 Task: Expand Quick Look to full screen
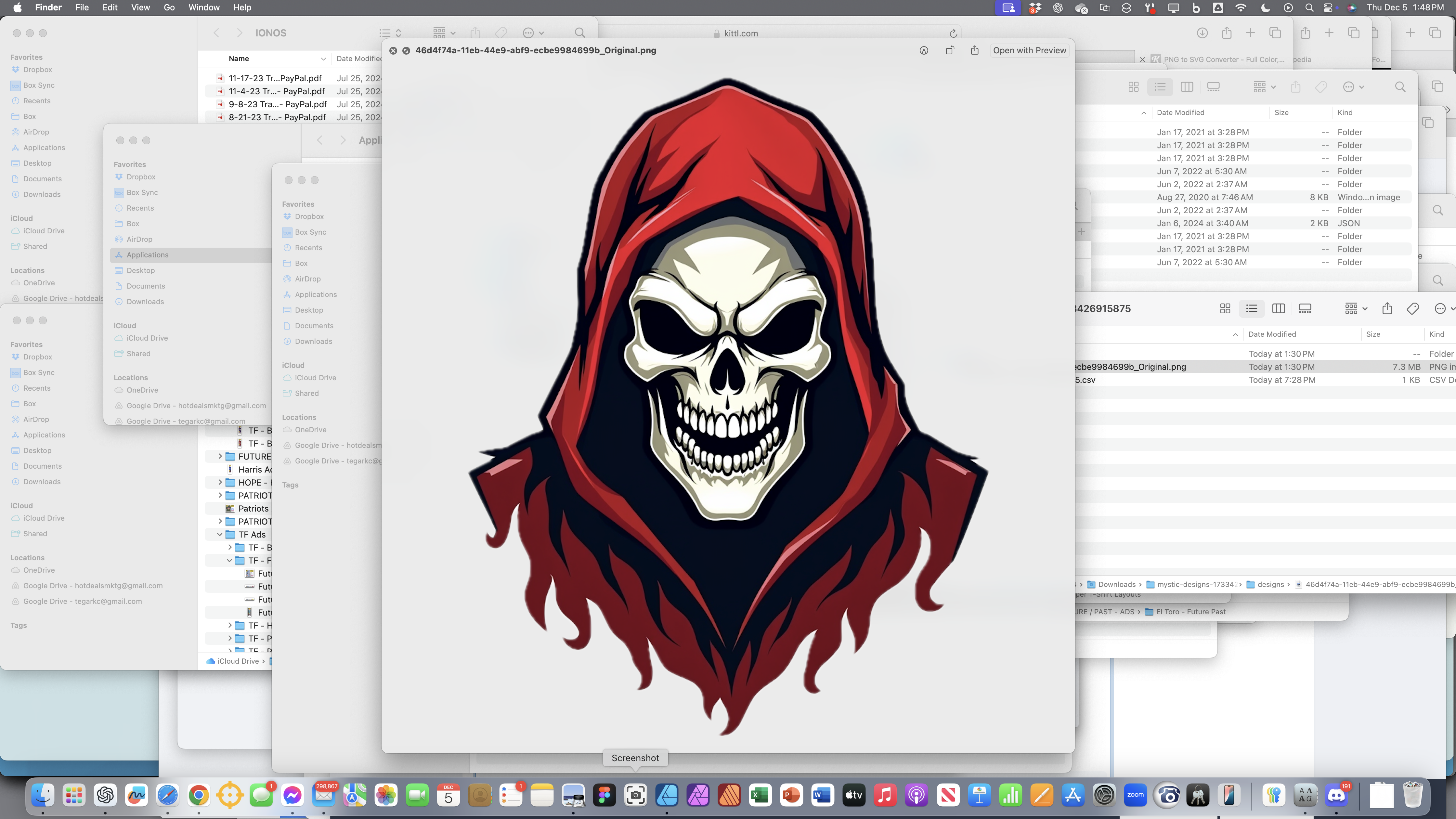point(406,50)
